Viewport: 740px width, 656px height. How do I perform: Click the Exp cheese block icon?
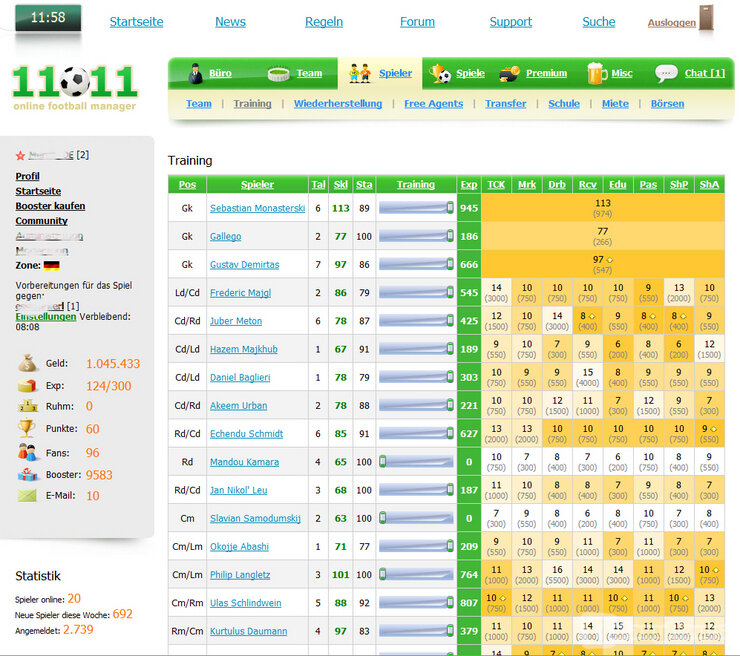click(x=27, y=386)
